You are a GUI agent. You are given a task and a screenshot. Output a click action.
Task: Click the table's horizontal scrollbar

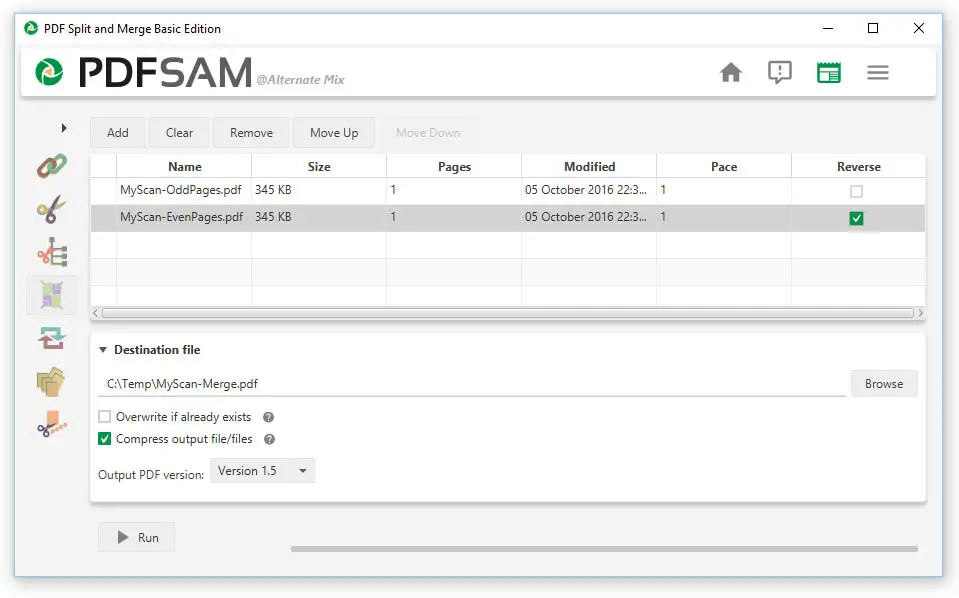click(x=508, y=313)
